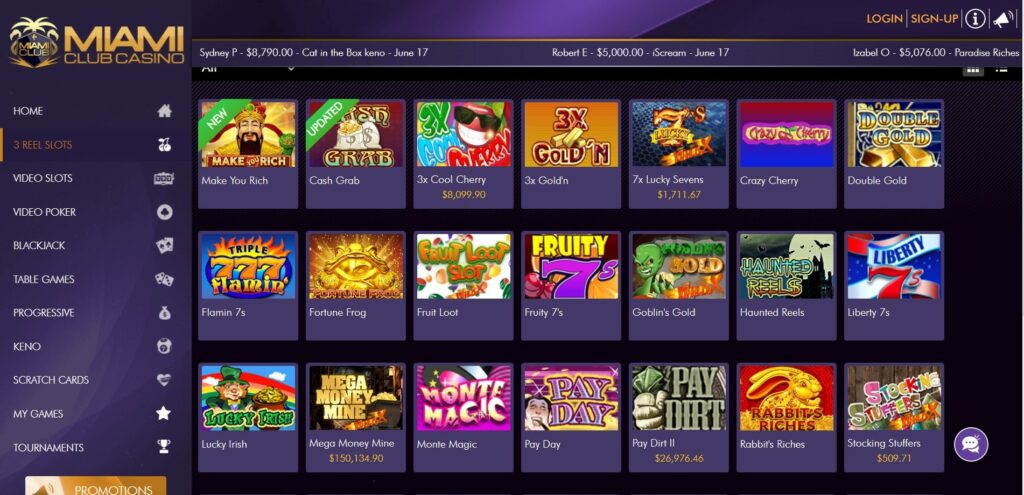Screen dimensions: 1024x495
Task: Click the Home house icon
Action: tap(165, 111)
